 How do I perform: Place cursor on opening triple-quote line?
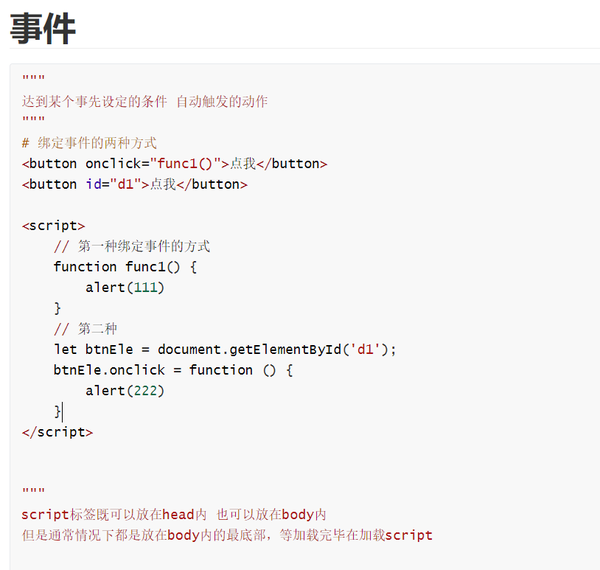[x=33, y=78]
